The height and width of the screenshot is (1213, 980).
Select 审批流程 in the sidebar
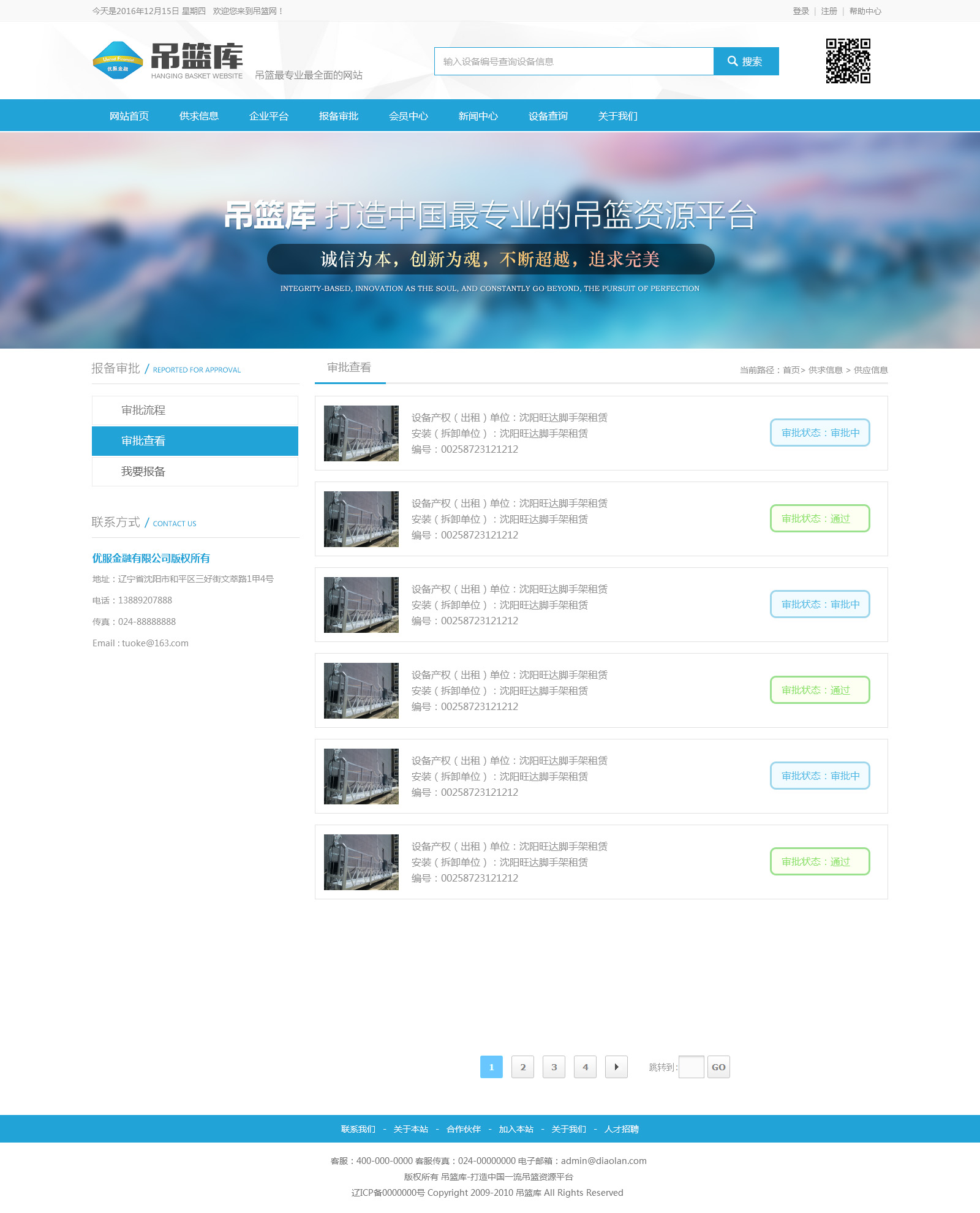point(144,410)
